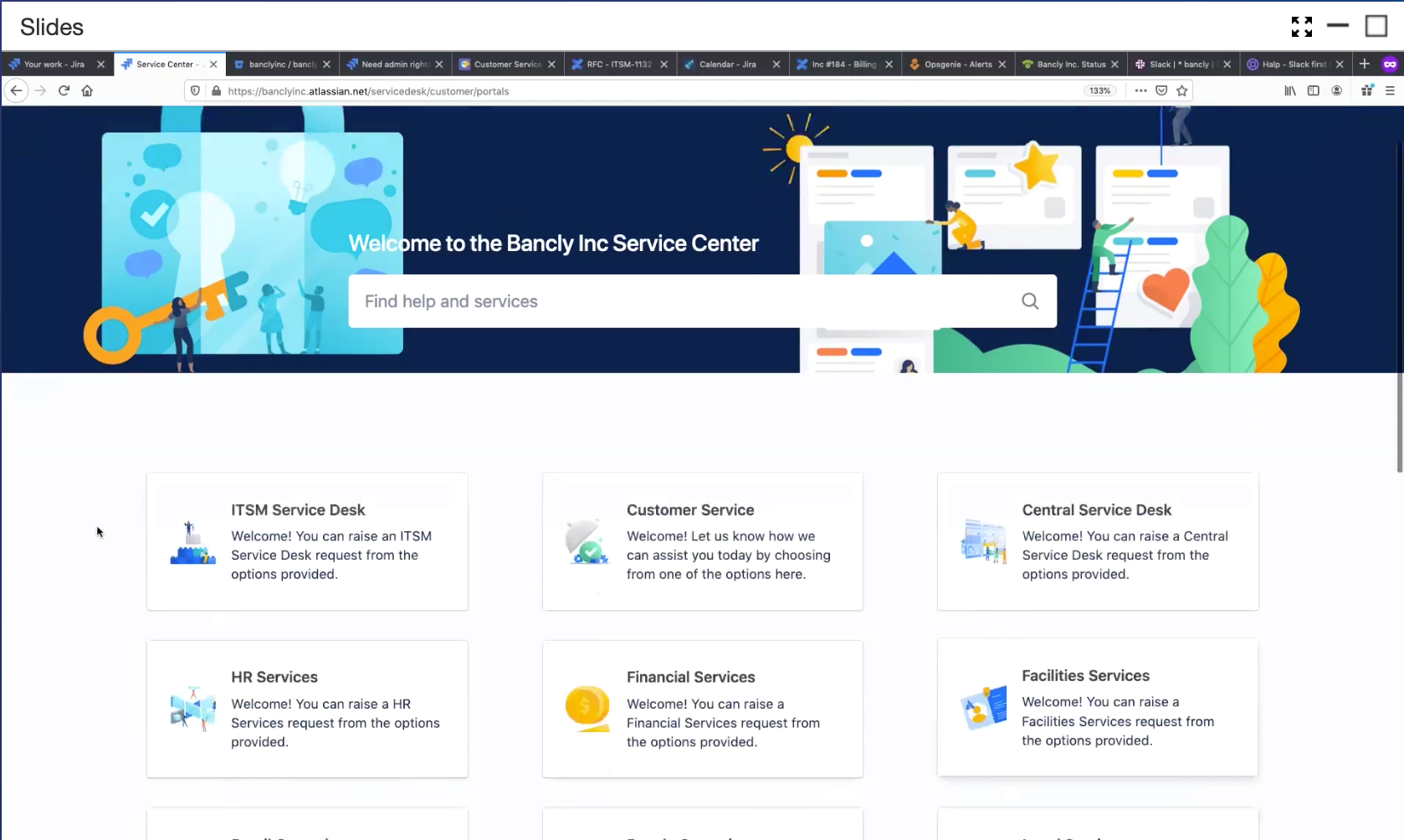The width and height of the screenshot is (1404, 840).
Task: Click the Financial Services coin icon
Action: (587, 709)
